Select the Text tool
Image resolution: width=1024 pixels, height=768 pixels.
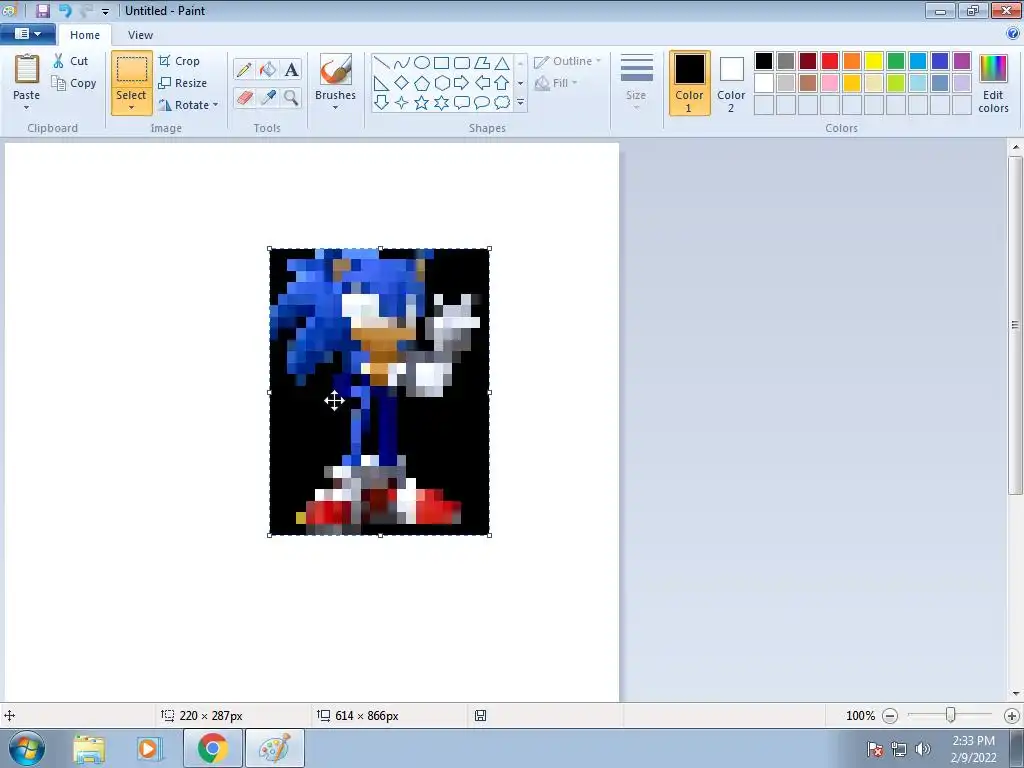click(291, 69)
